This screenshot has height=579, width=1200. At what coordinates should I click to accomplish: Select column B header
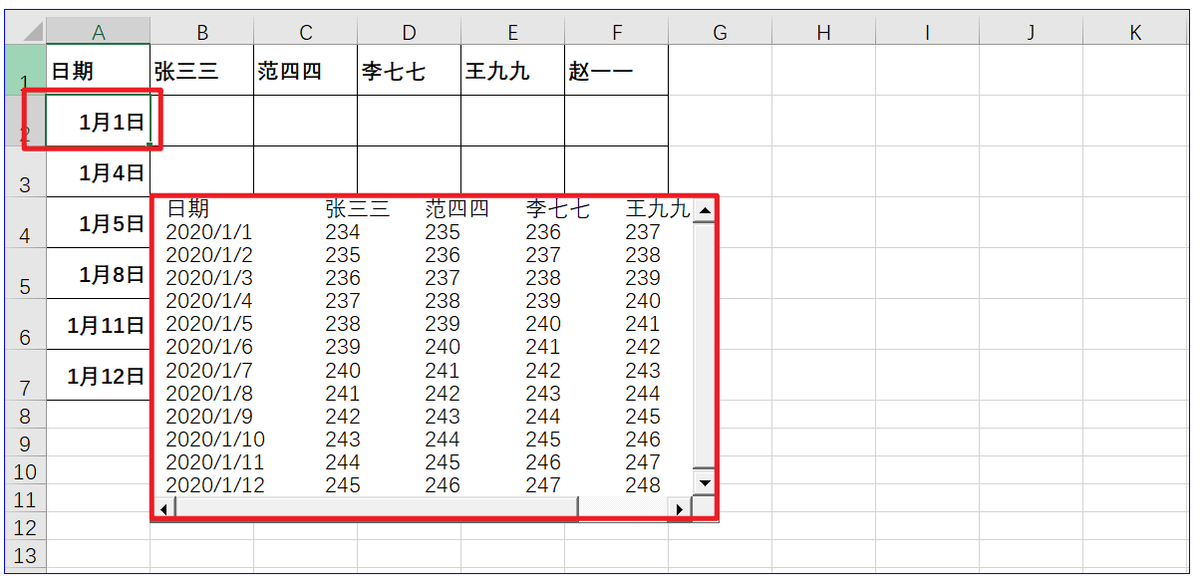[x=202, y=32]
